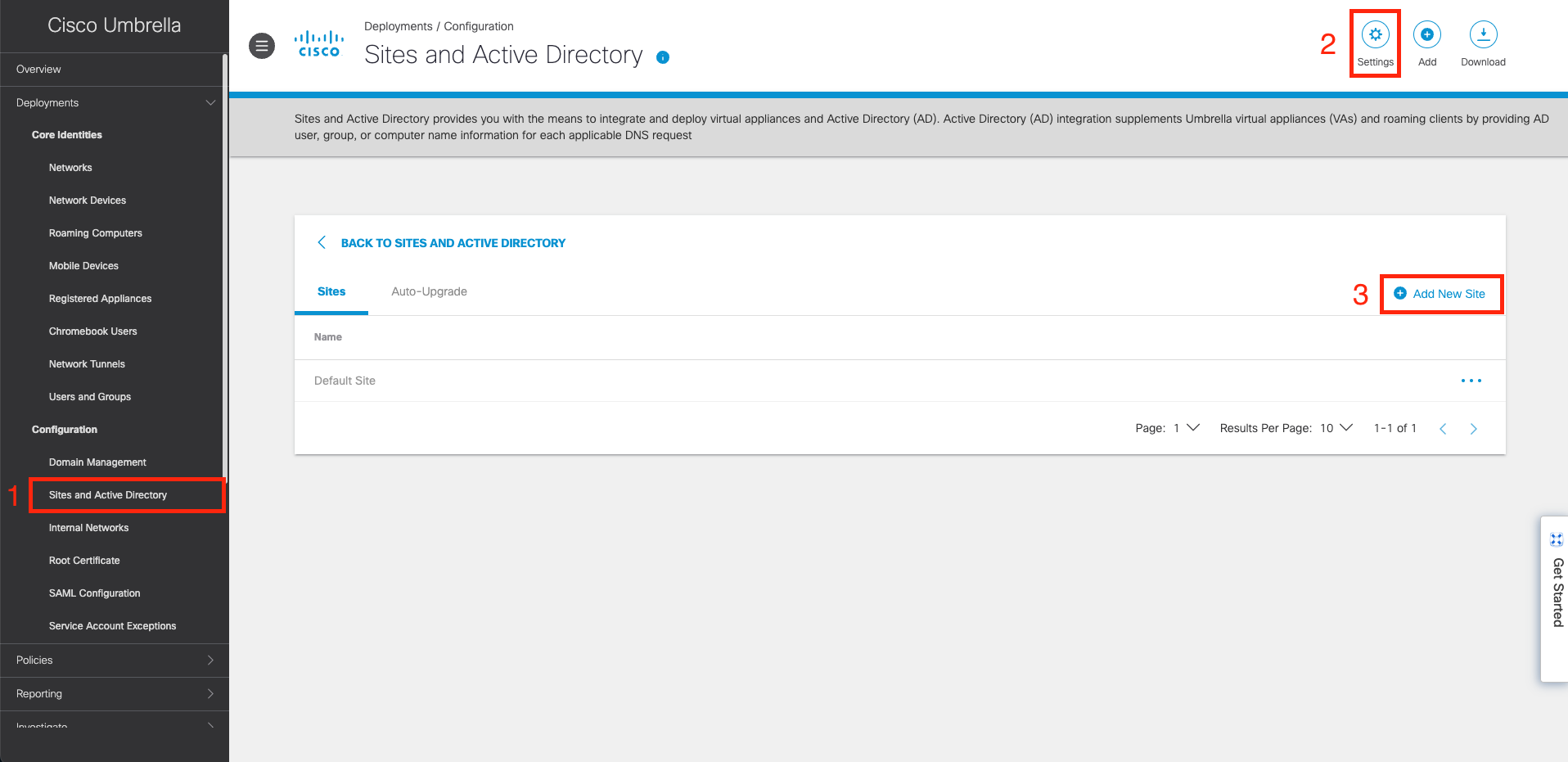1568x762 pixels.
Task: Open Roaming Computers in the sidebar
Action: click(x=96, y=233)
